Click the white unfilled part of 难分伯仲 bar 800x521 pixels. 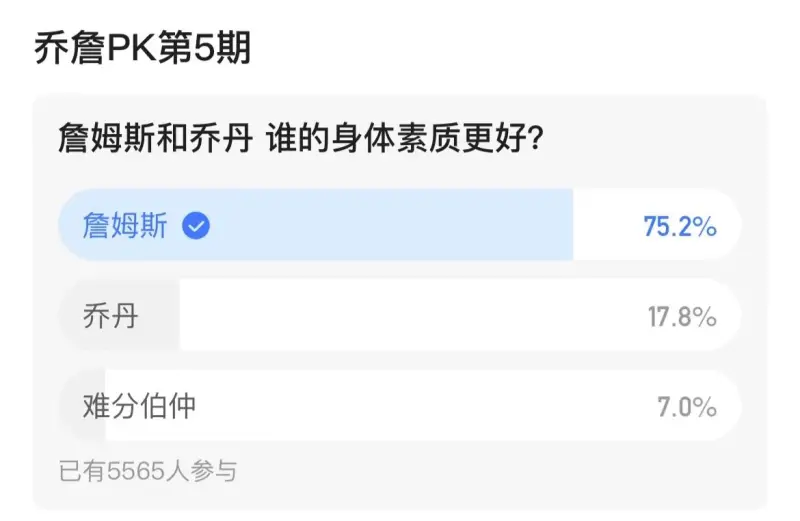point(423,406)
